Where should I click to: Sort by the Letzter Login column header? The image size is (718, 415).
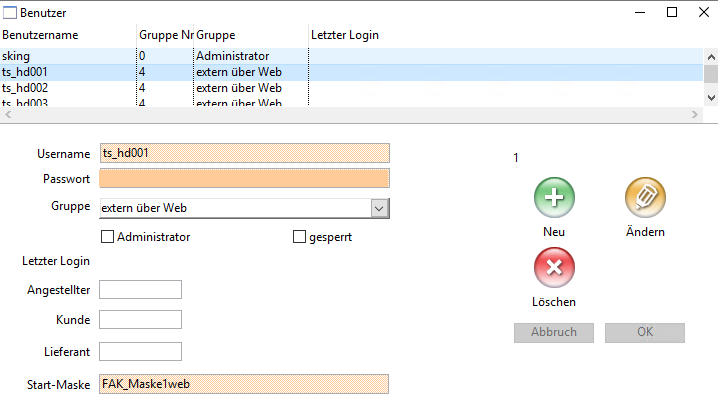point(345,35)
